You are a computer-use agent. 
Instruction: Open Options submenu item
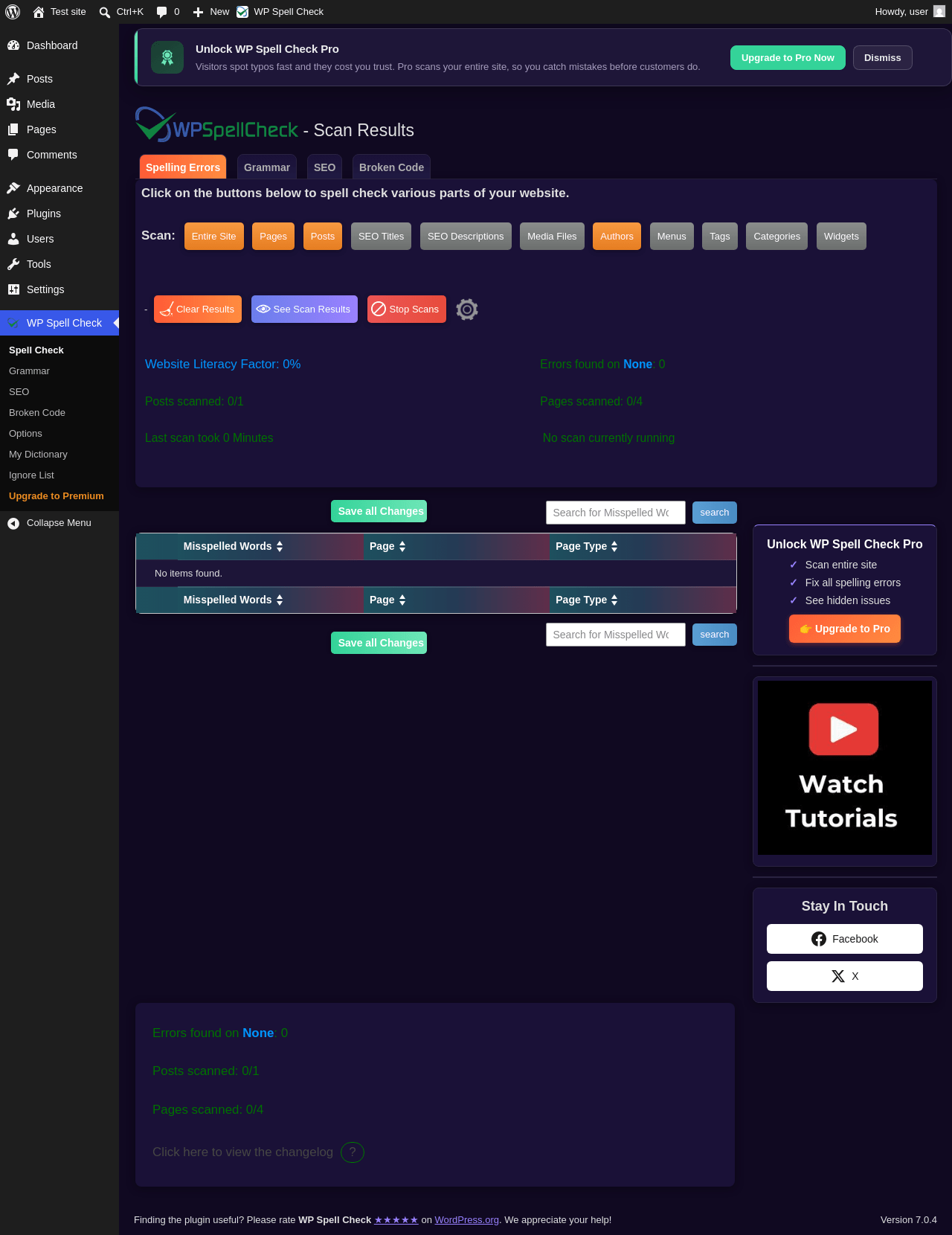tap(25, 434)
